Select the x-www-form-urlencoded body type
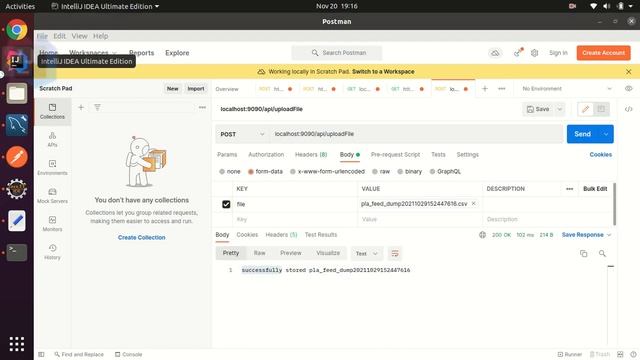 pyautogui.click(x=327, y=171)
